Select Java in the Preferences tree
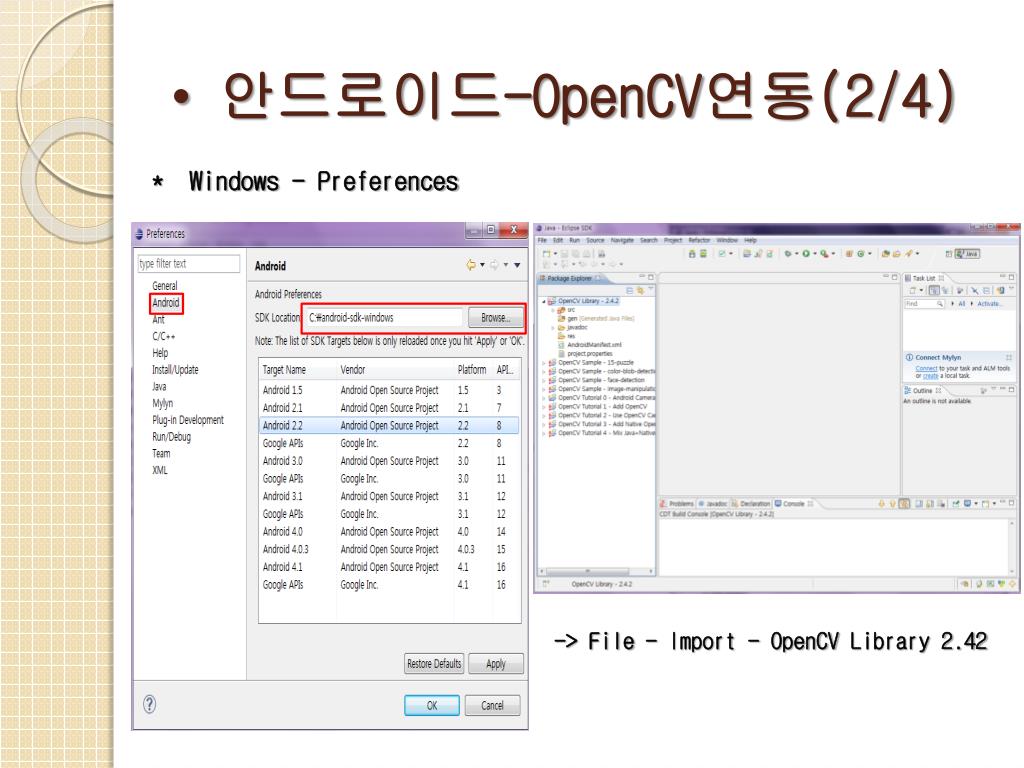This screenshot has width=1024, height=768. [159, 387]
